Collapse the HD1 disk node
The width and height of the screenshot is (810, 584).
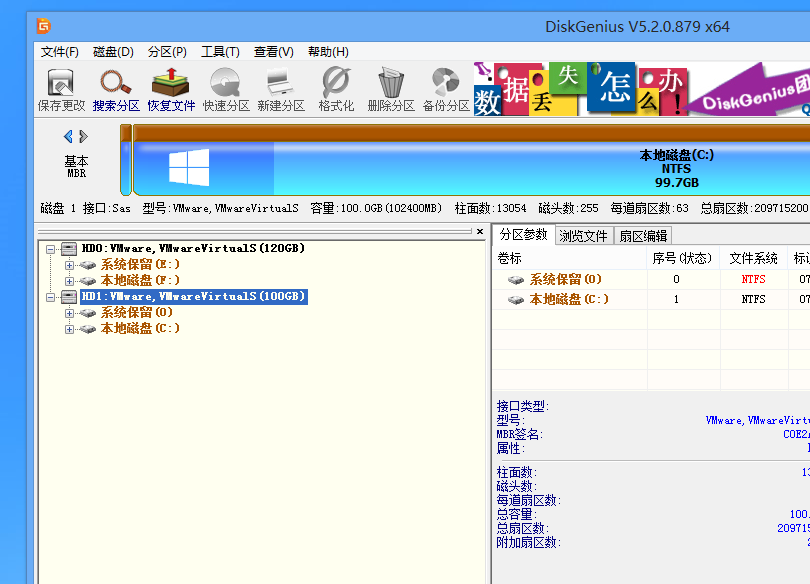50,297
